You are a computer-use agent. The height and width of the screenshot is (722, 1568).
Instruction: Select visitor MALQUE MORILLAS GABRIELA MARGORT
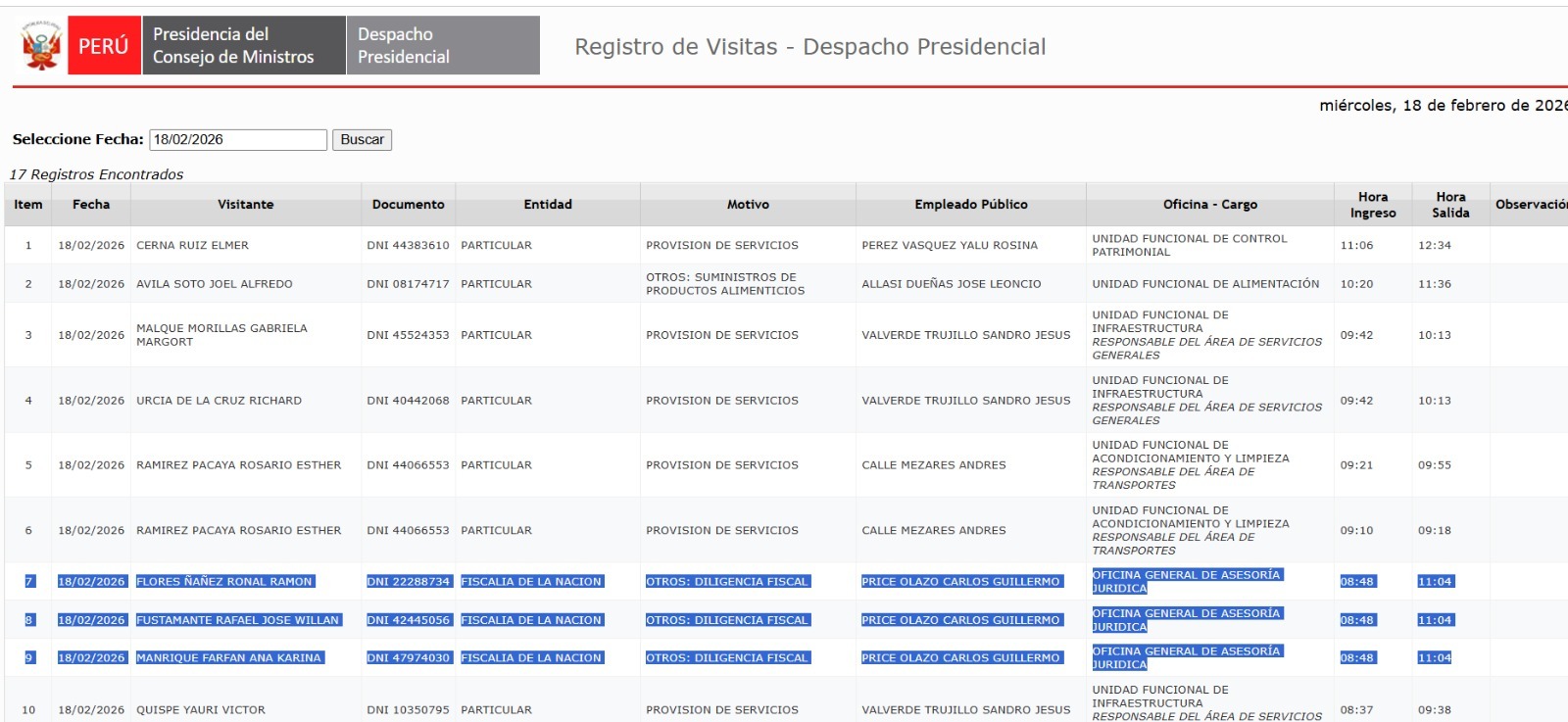(x=221, y=335)
